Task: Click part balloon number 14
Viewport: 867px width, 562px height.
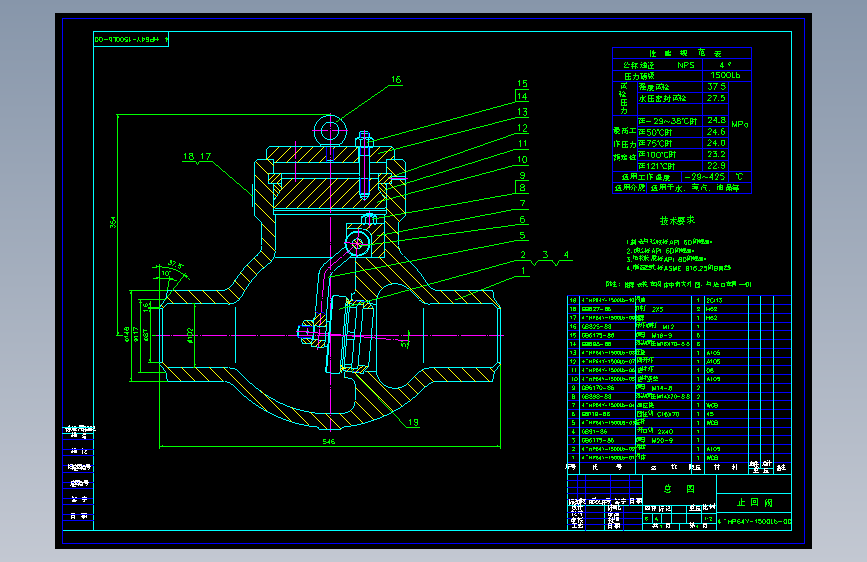Action: [x=522, y=96]
